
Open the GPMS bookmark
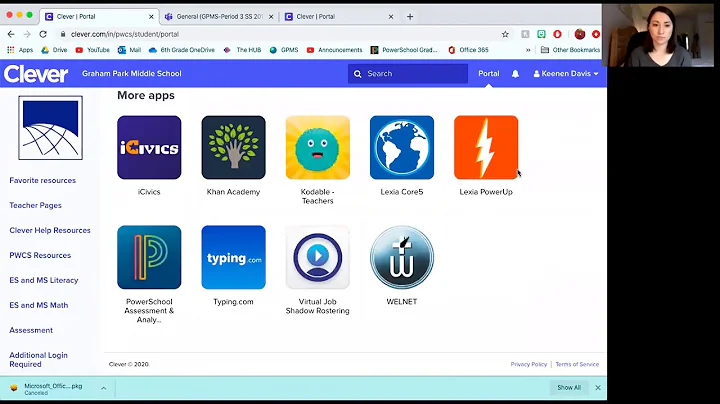coord(284,50)
